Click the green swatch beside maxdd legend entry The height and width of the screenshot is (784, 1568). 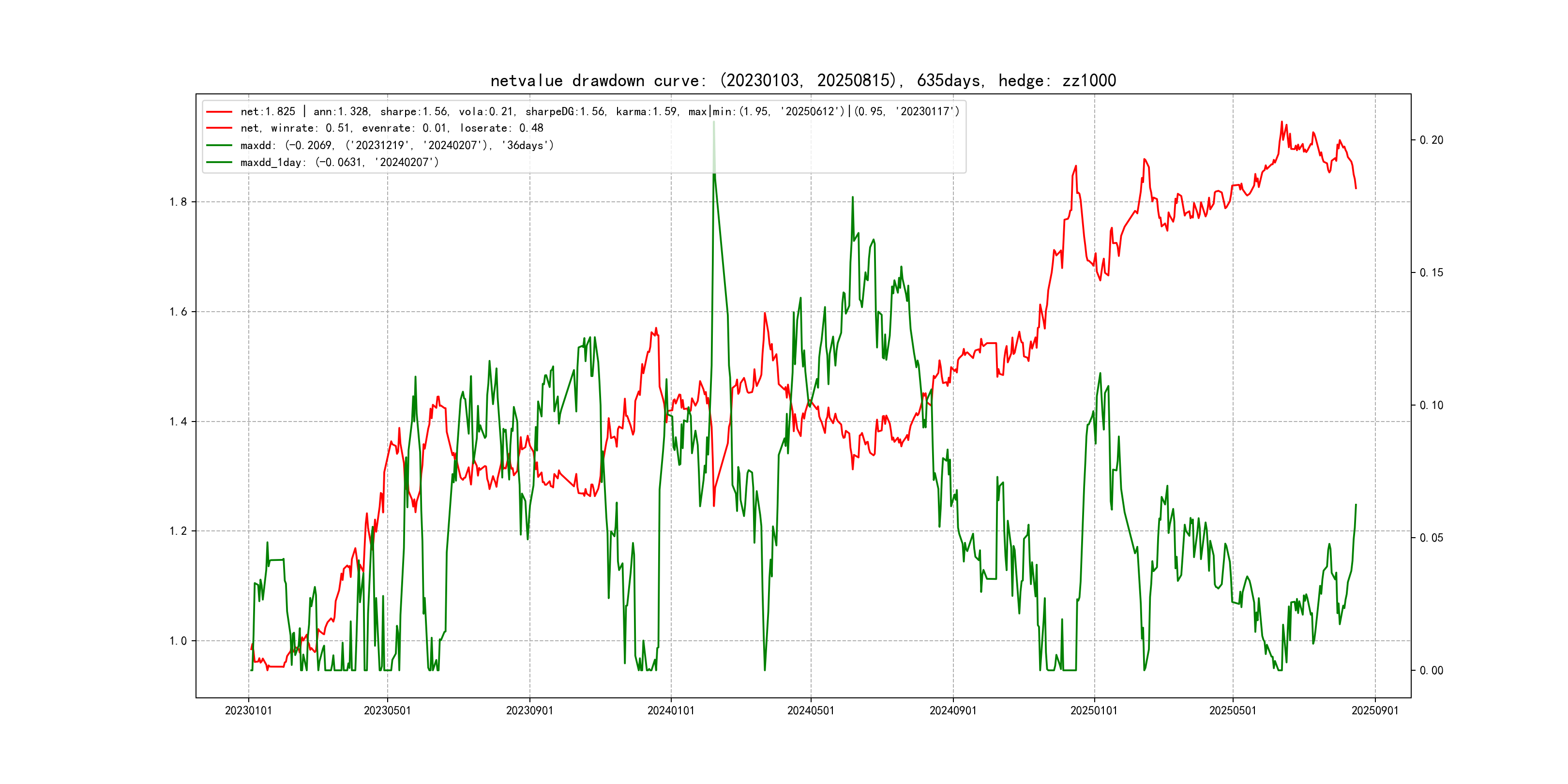219,146
